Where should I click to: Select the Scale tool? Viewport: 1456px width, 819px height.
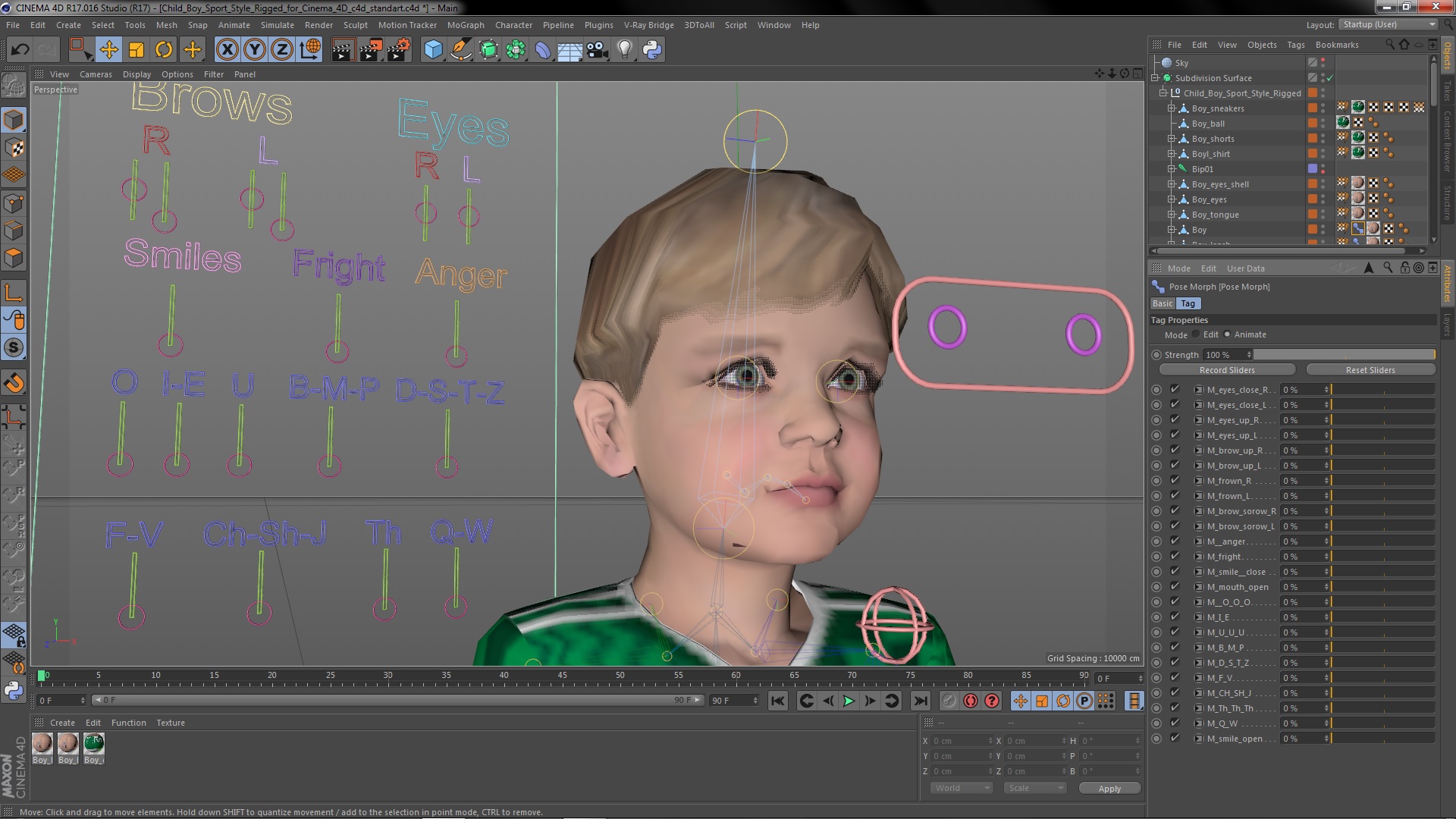coord(136,50)
